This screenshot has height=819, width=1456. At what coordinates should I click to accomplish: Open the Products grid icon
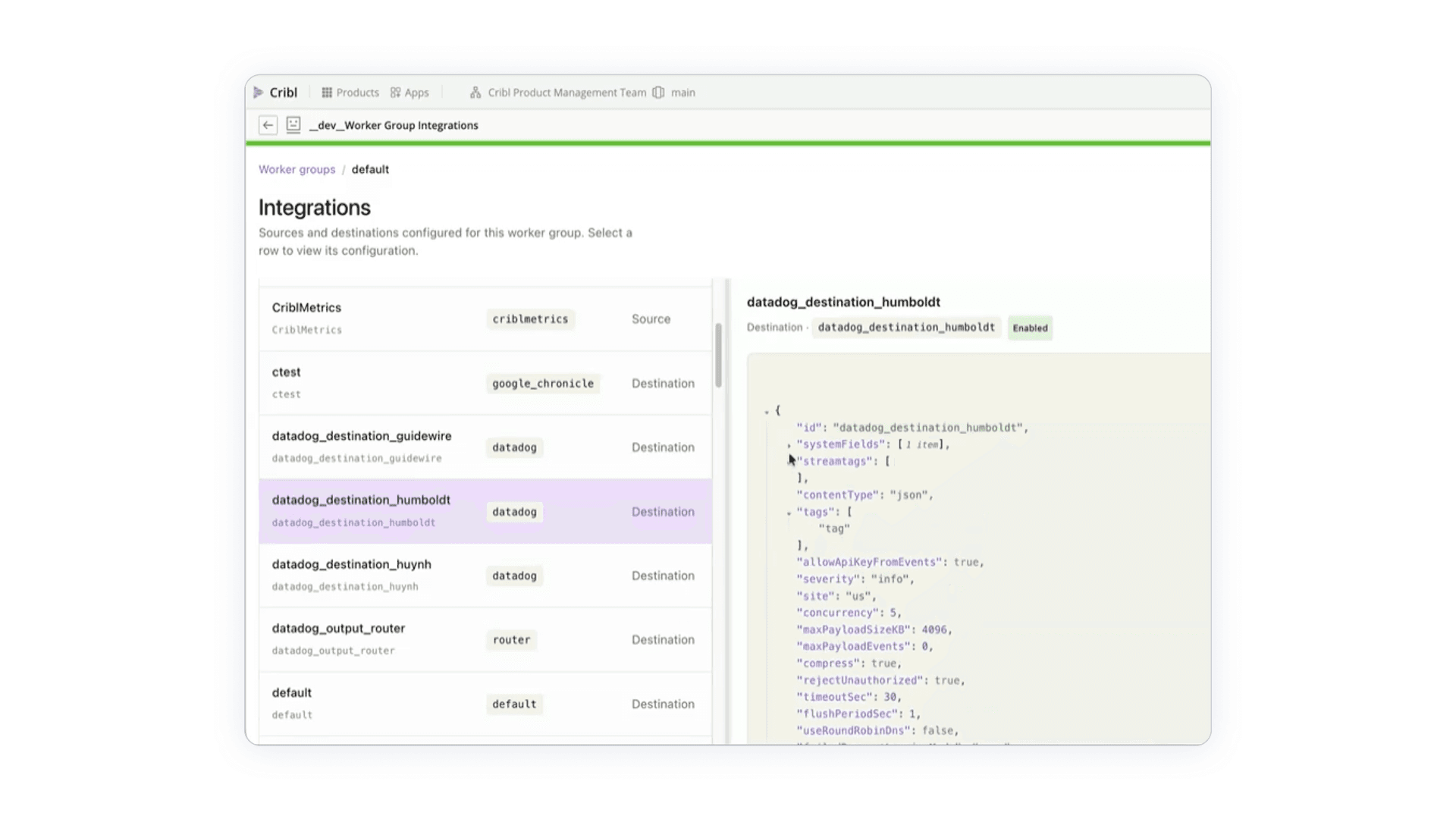click(x=327, y=93)
